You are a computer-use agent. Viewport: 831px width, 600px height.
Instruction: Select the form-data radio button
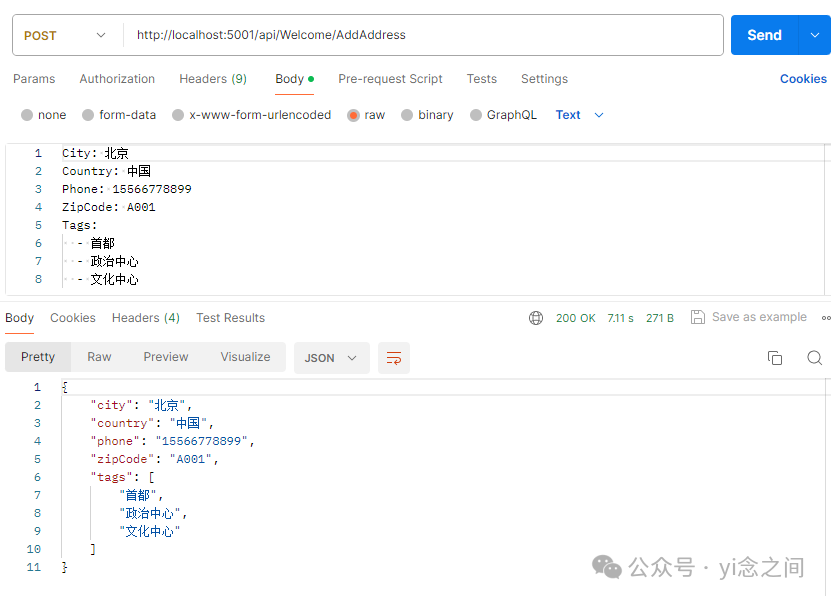[x=88, y=115]
